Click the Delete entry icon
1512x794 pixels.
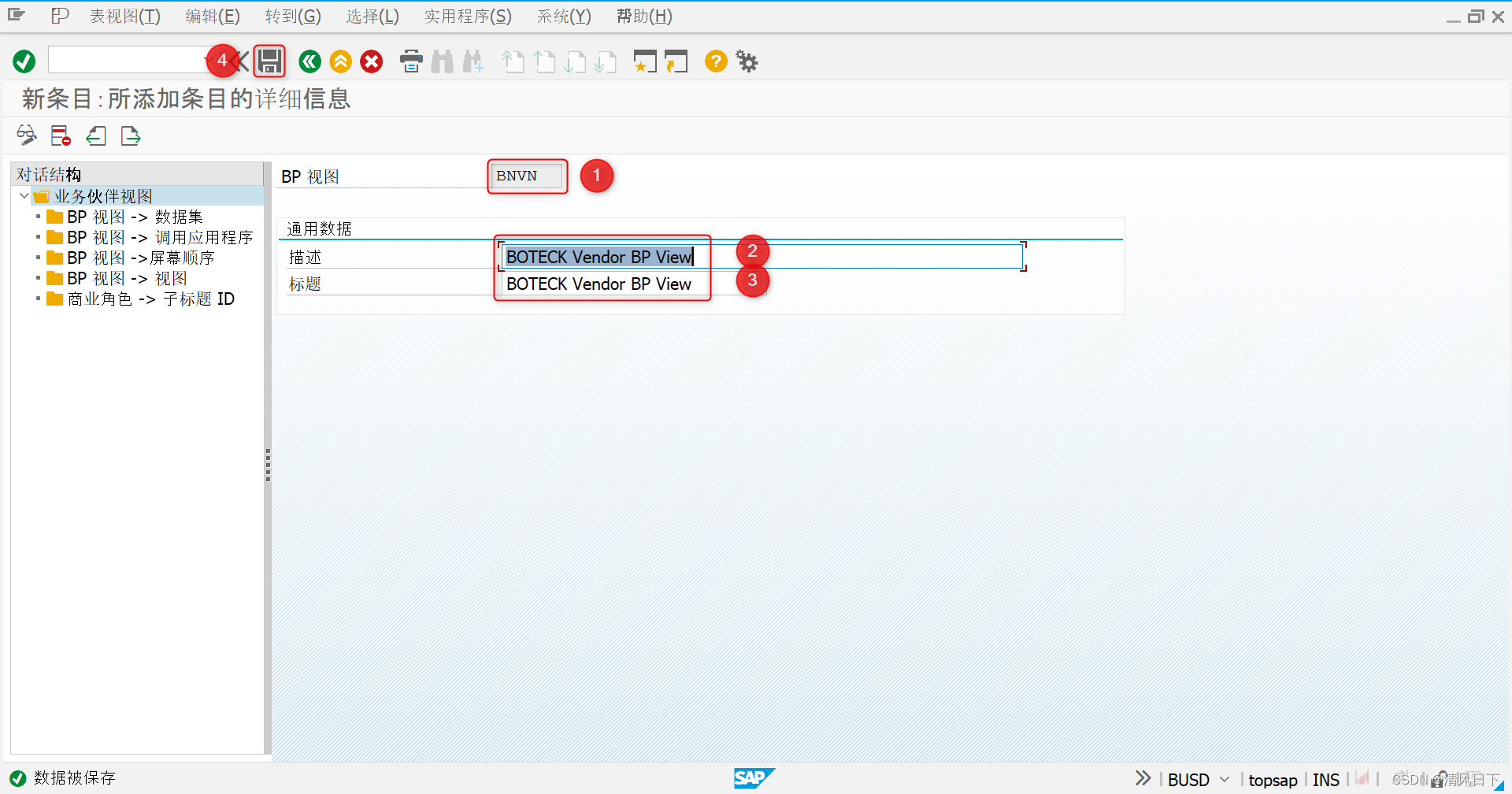[x=61, y=136]
